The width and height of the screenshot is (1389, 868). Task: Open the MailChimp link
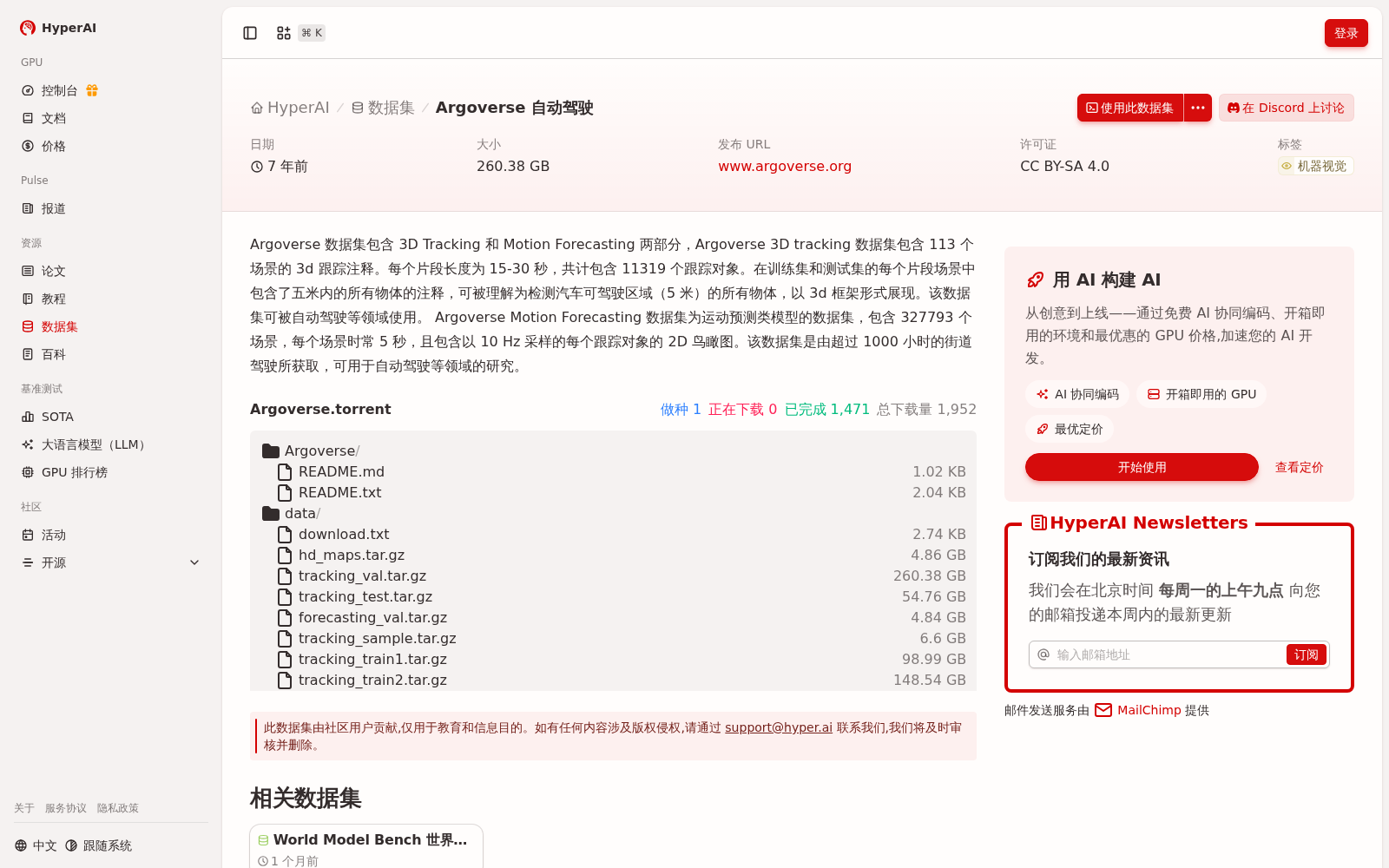click(1149, 710)
